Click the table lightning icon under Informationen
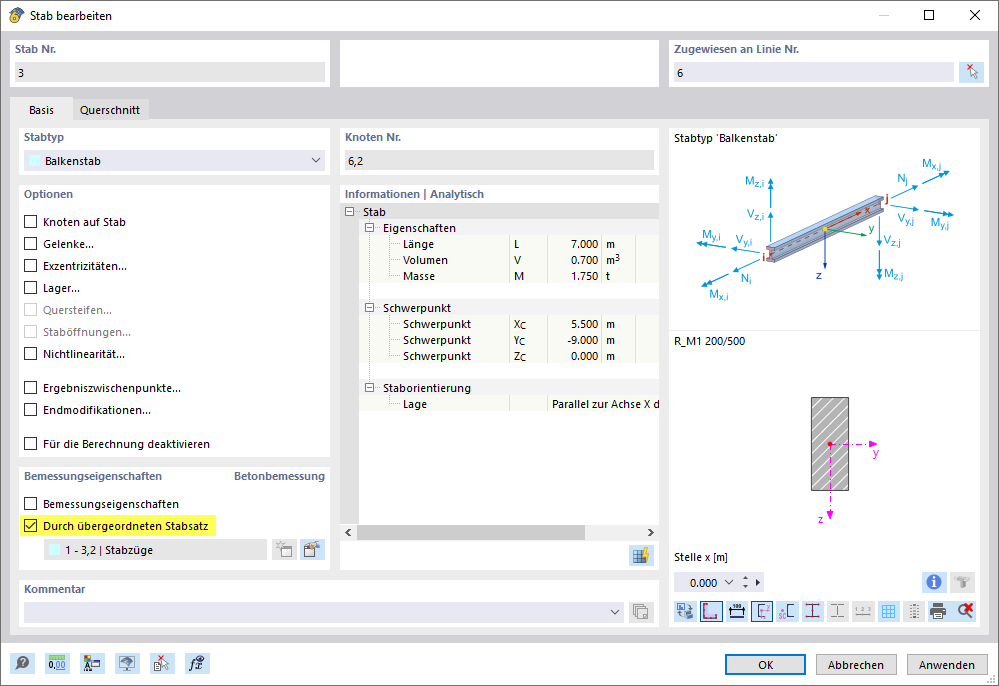This screenshot has height=686, width=999. pyautogui.click(x=641, y=555)
